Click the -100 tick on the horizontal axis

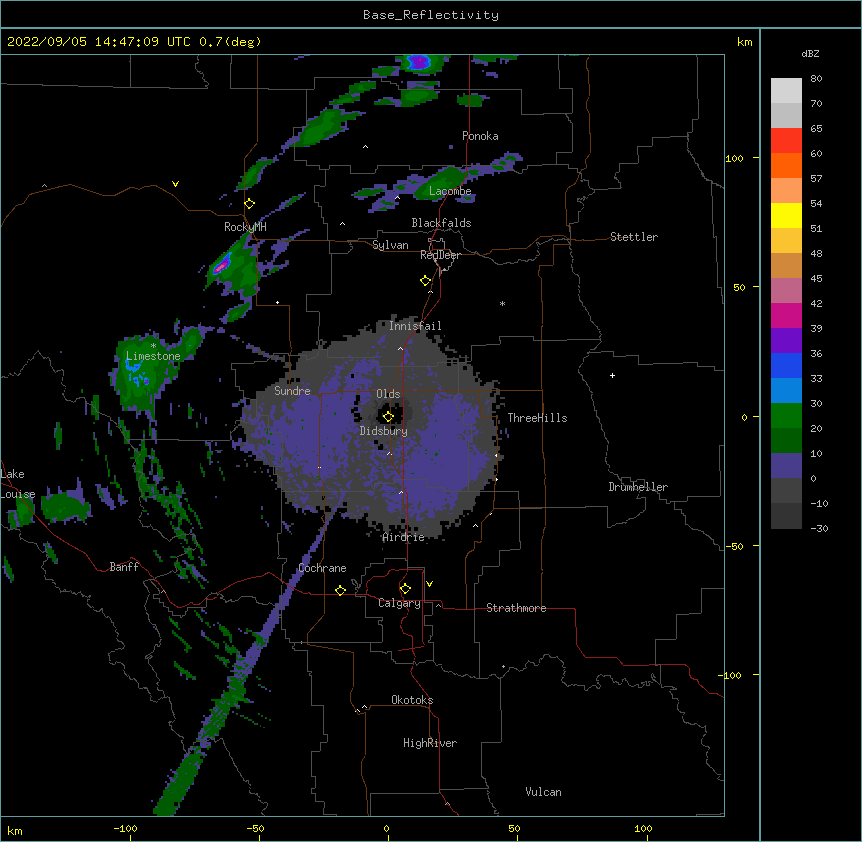pyautogui.click(x=126, y=828)
